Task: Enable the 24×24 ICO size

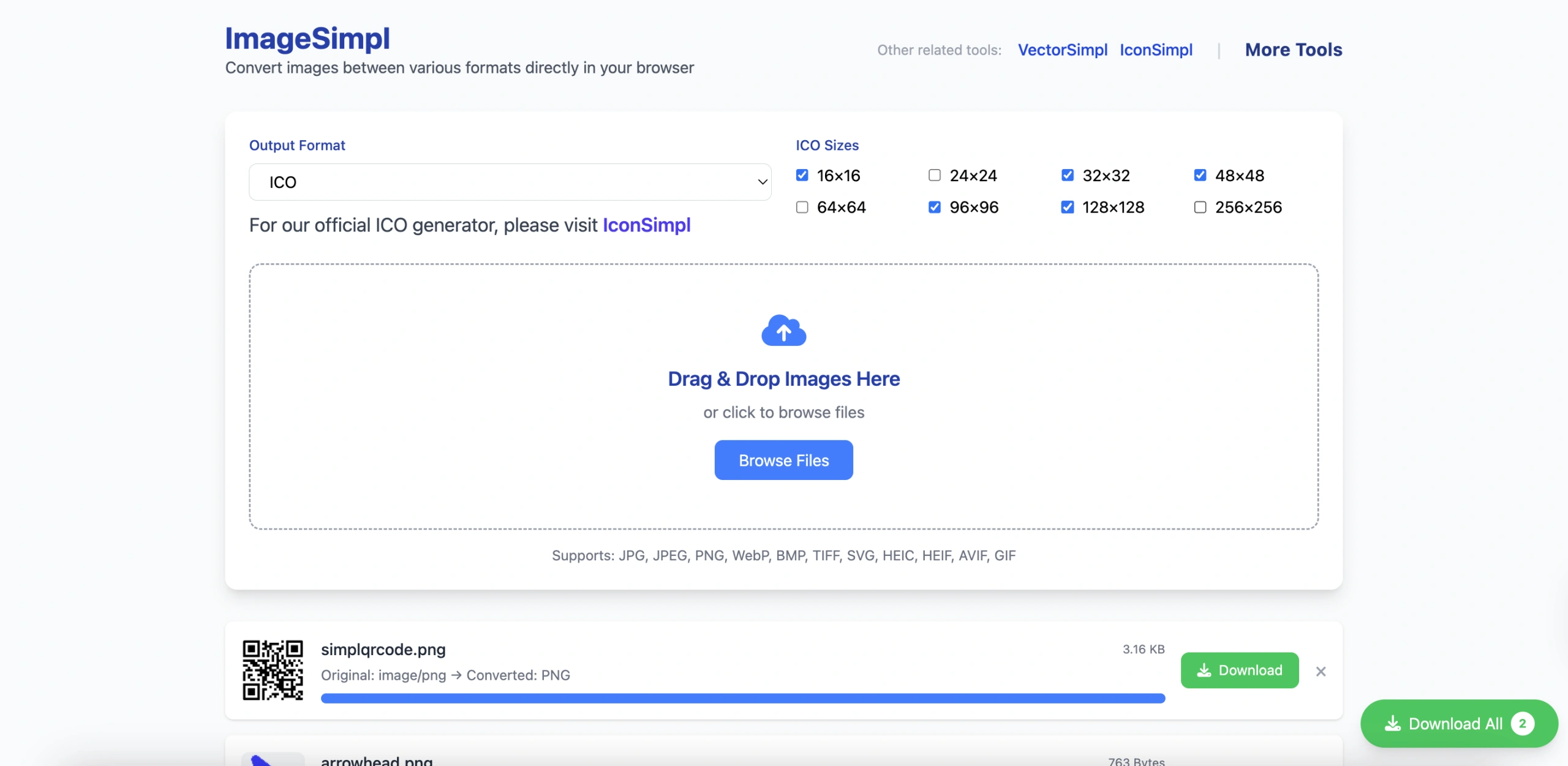Action: tap(934, 175)
